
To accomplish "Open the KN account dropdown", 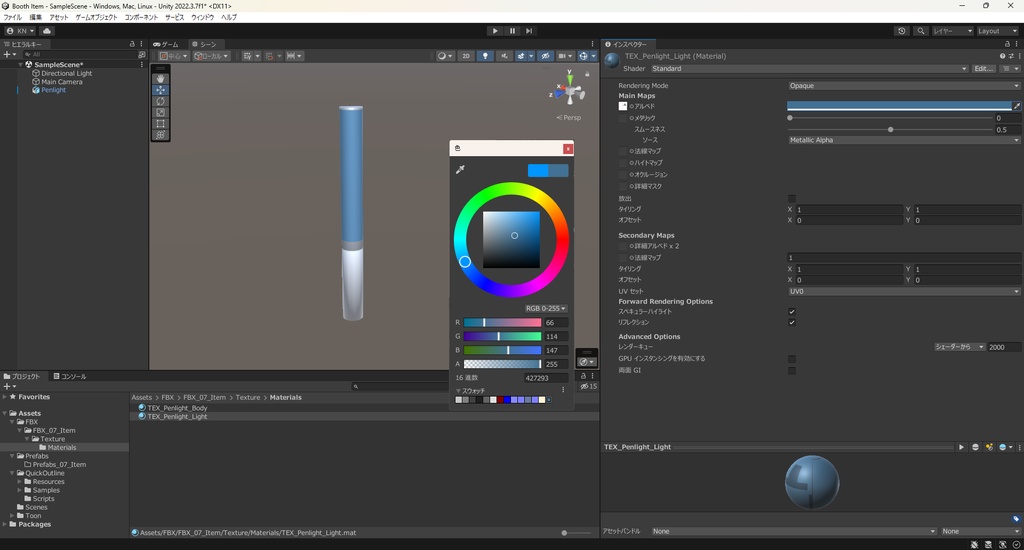I will point(20,31).
